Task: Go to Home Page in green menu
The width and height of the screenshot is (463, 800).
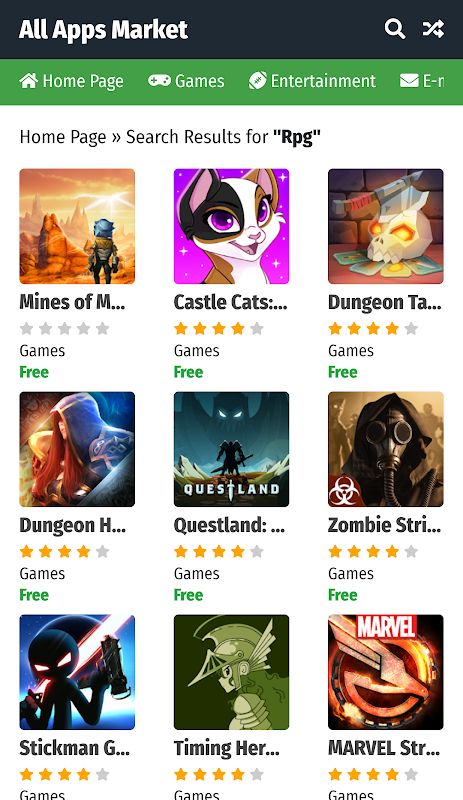Action: tap(71, 81)
